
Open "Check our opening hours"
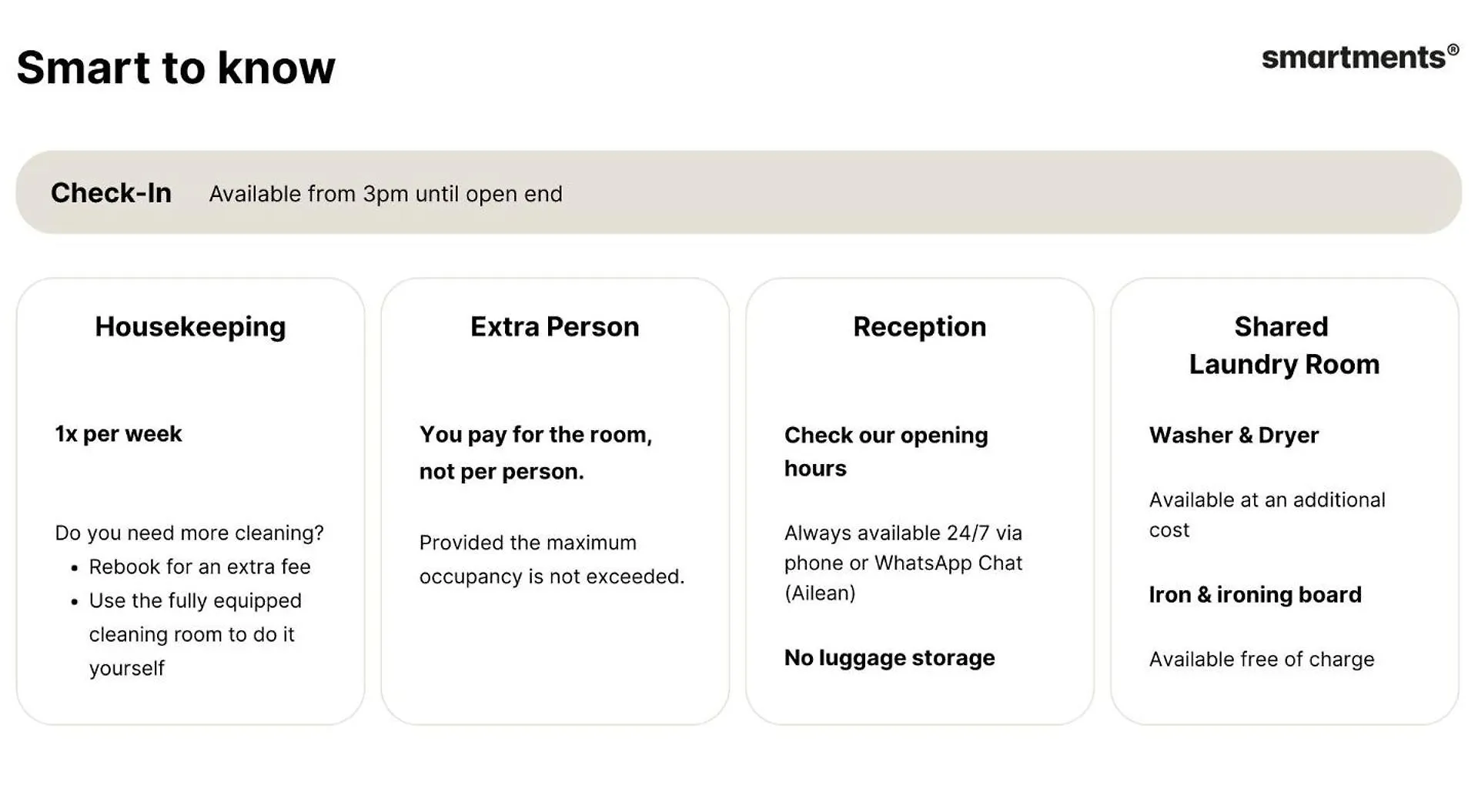pyautogui.click(x=885, y=452)
